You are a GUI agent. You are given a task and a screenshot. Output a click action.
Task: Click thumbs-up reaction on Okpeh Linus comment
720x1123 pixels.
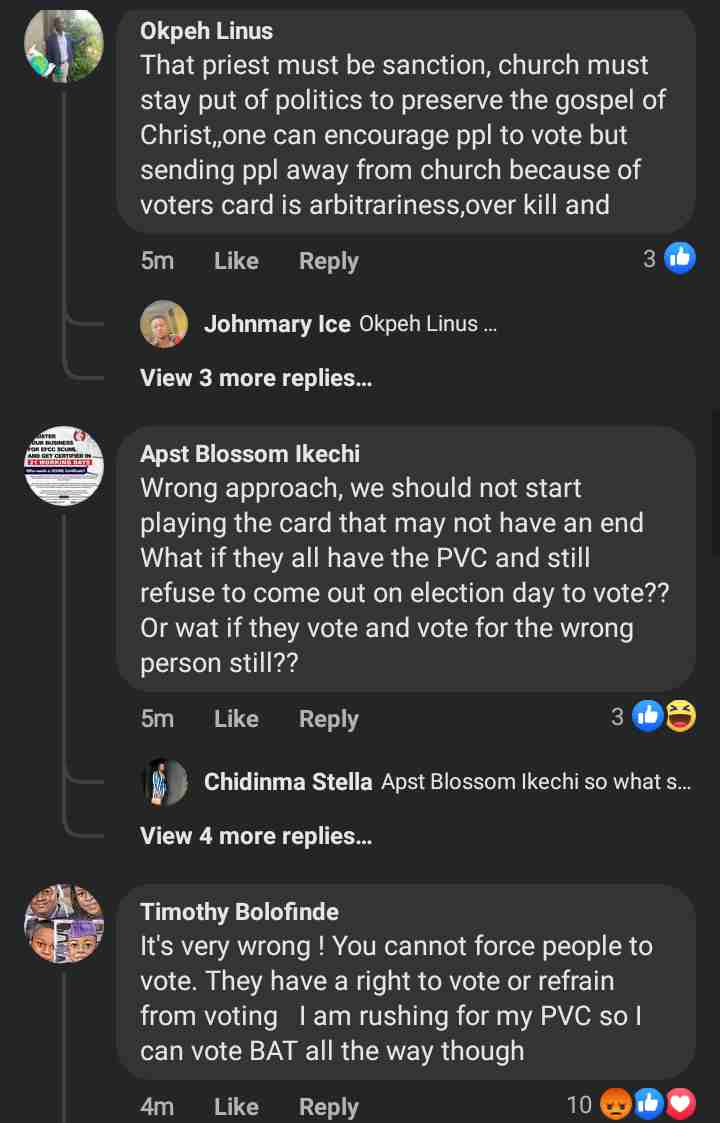(680, 259)
